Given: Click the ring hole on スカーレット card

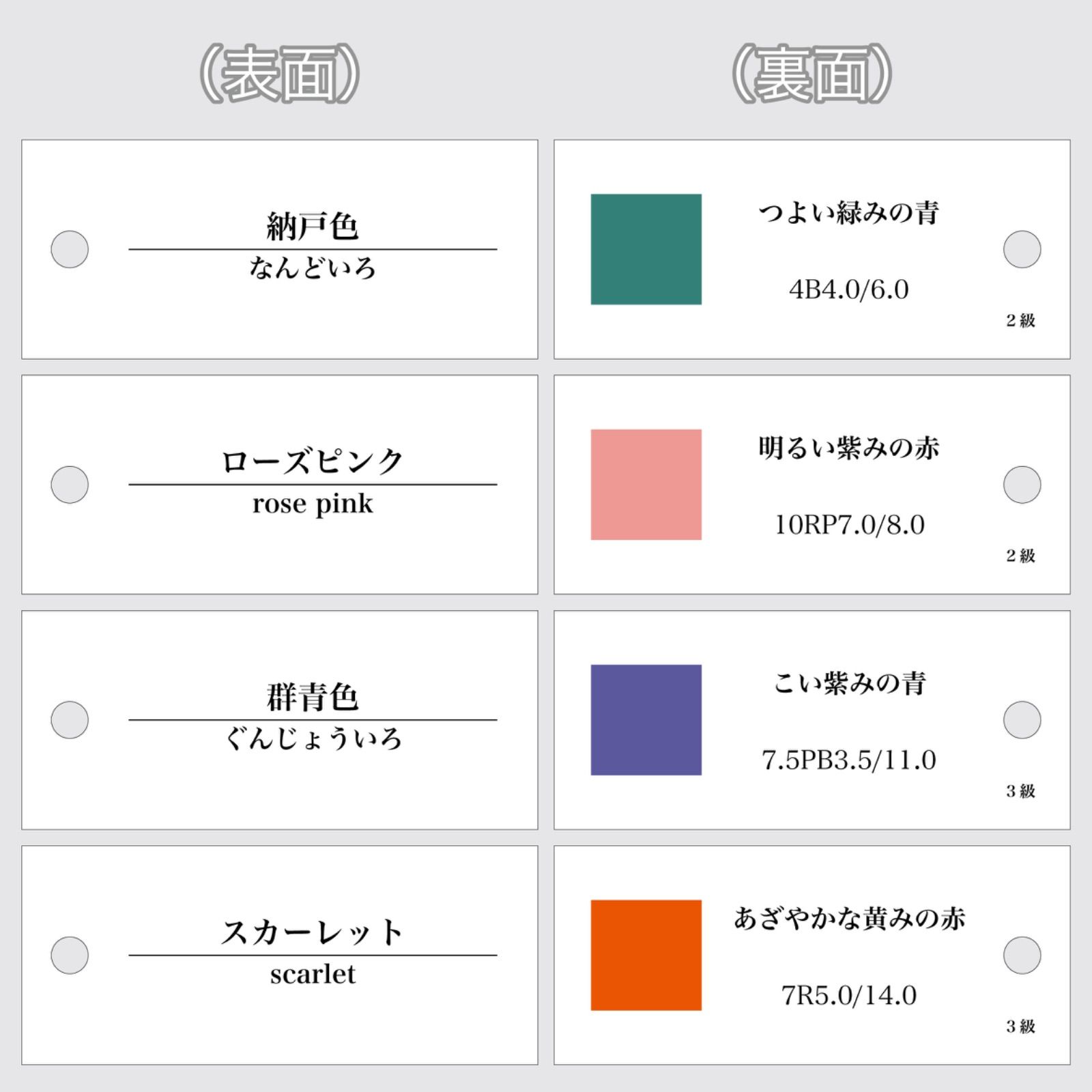Looking at the screenshot, I should click(70, 955).
